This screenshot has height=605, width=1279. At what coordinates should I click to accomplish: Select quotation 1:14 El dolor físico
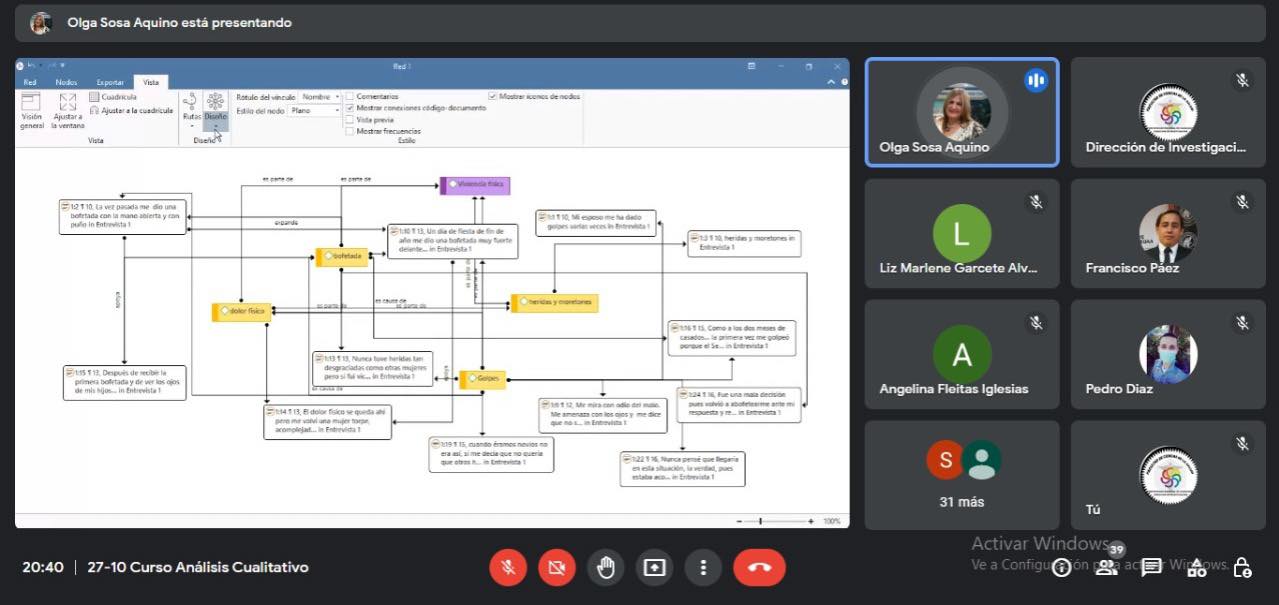tap(328, 421)
